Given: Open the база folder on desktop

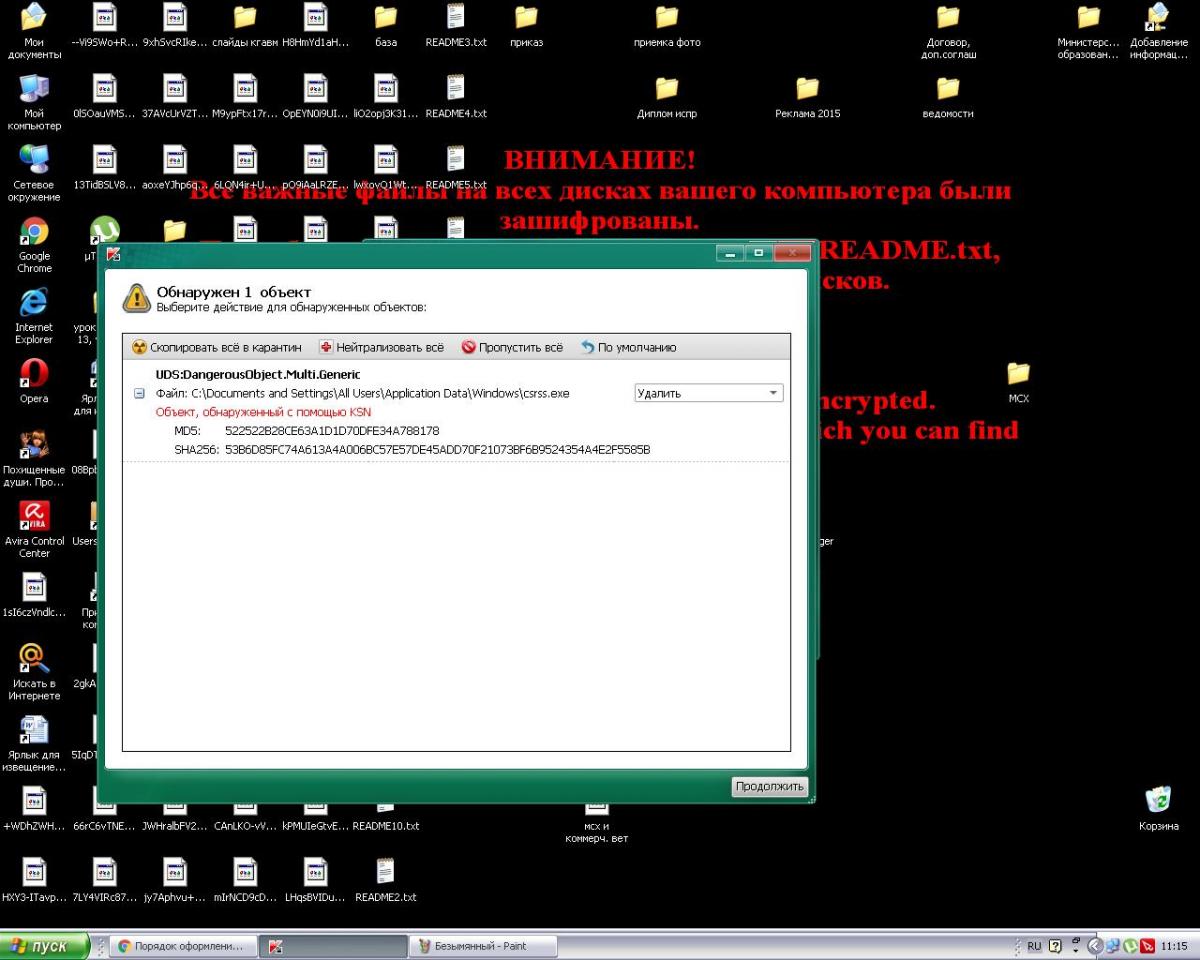Looking at the screenshot, I should click(x=386, y=24).
